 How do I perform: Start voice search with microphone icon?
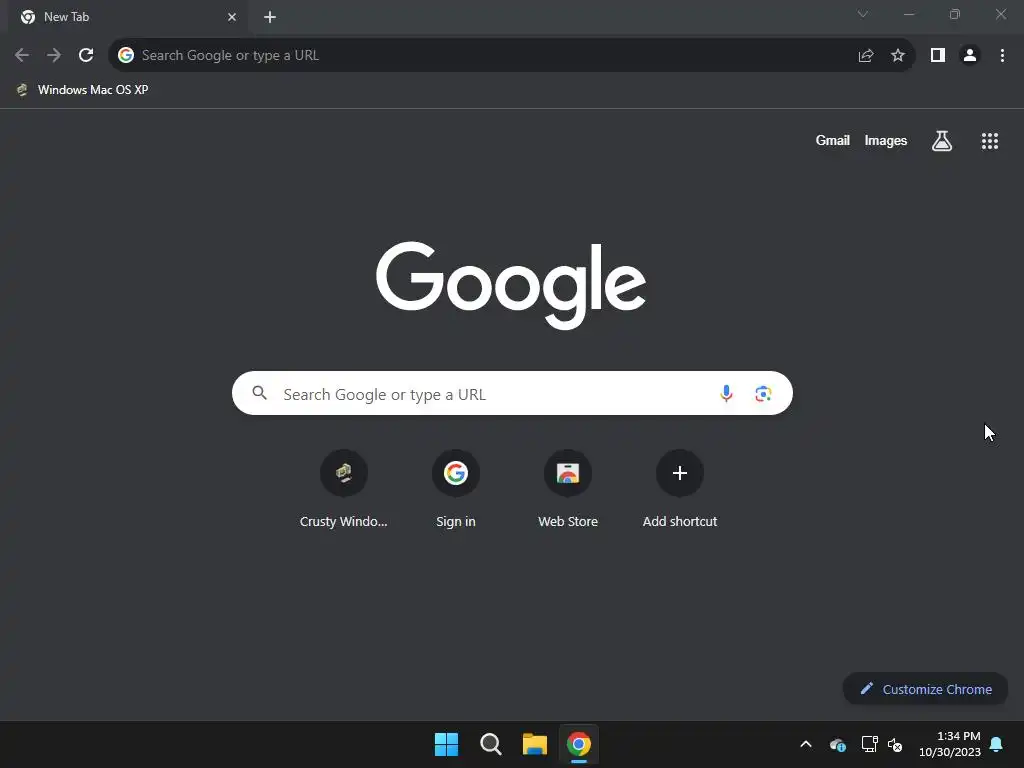coord(726,393)
